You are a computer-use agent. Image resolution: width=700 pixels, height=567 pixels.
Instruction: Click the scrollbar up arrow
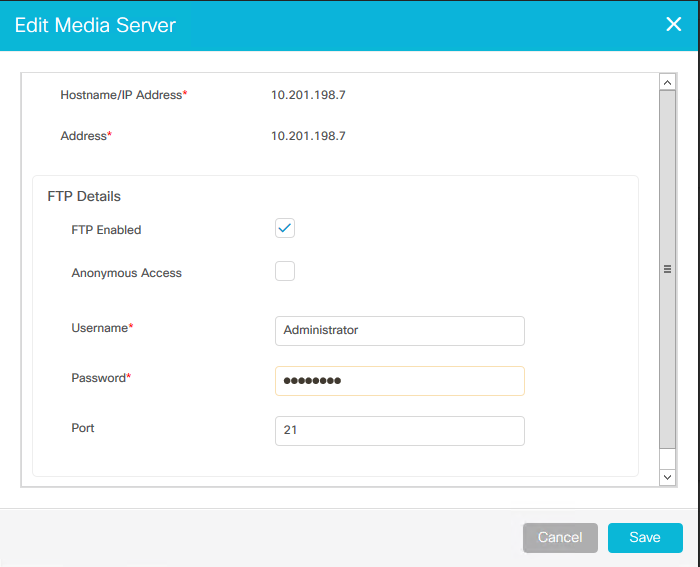point(667,83)
